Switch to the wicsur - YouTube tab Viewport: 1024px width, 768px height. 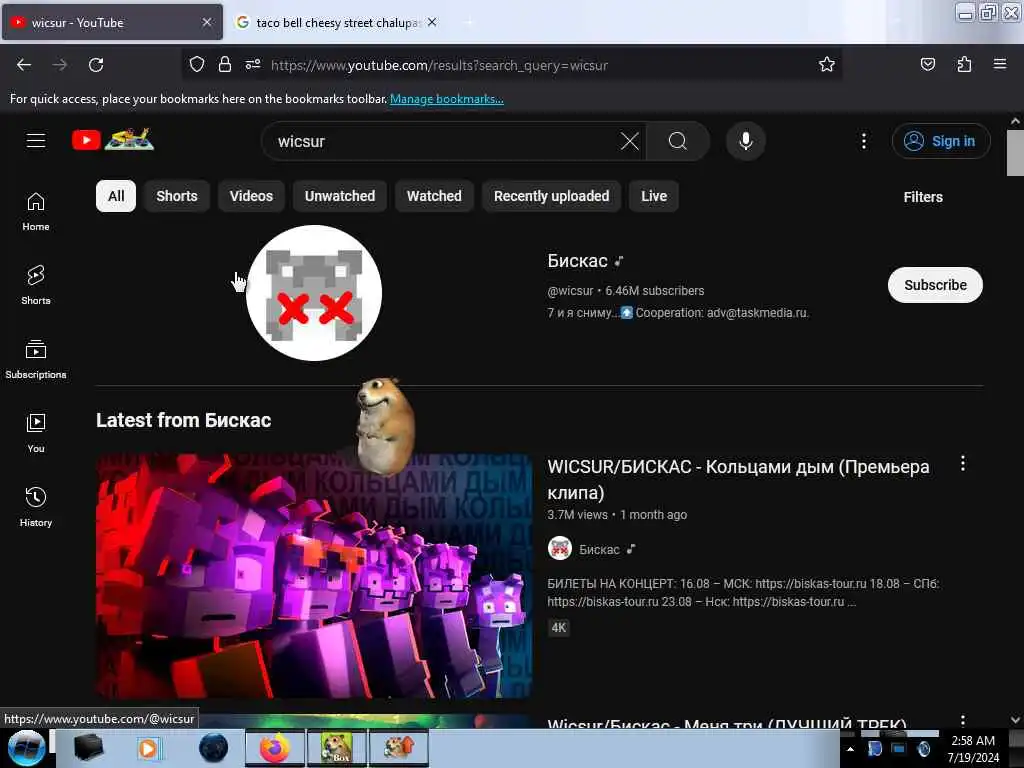pos(112,22)
